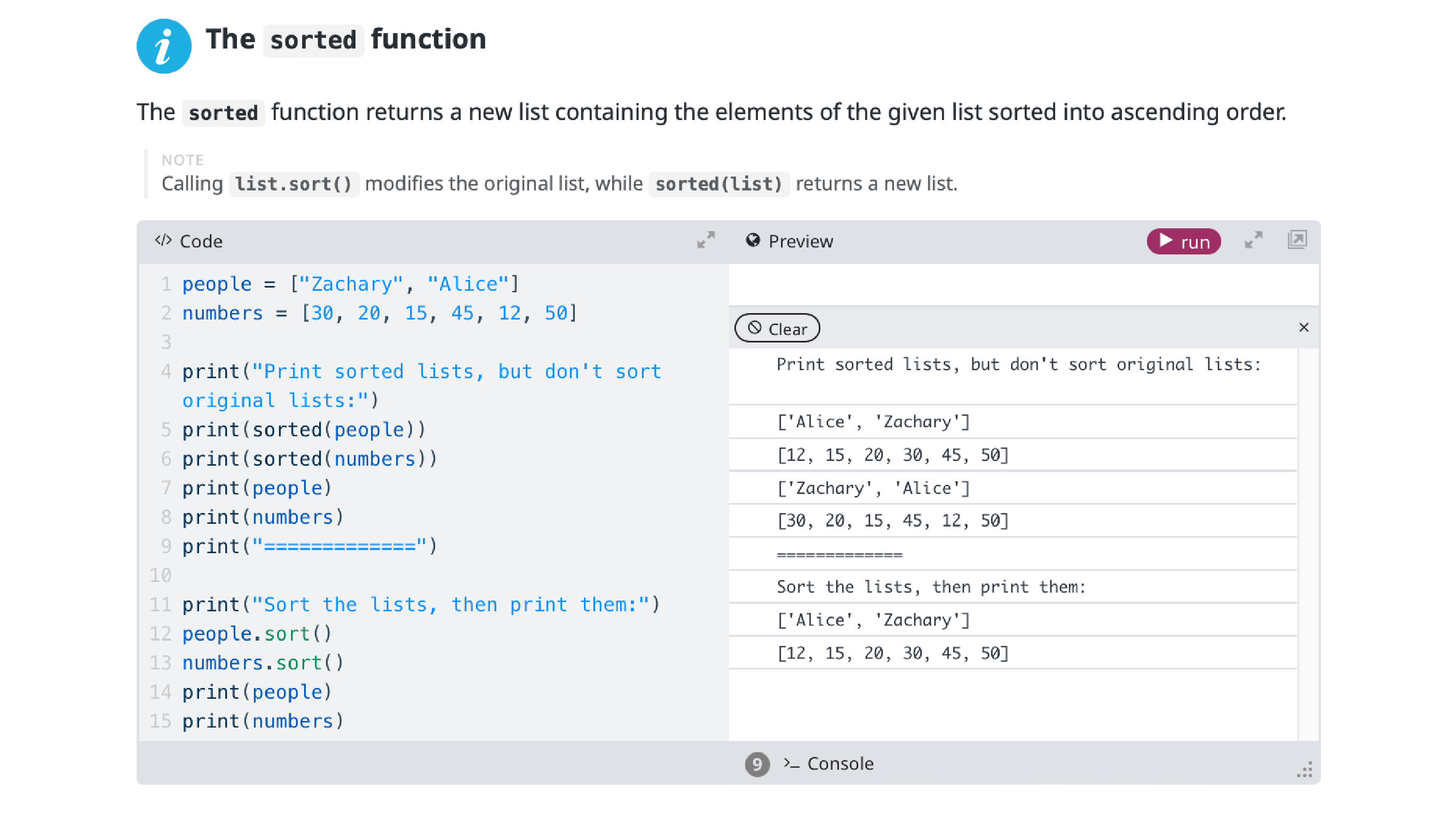Click the code brackets icon in the Code header
This screenshot has width=1456, height=814.
coord(163,241)
